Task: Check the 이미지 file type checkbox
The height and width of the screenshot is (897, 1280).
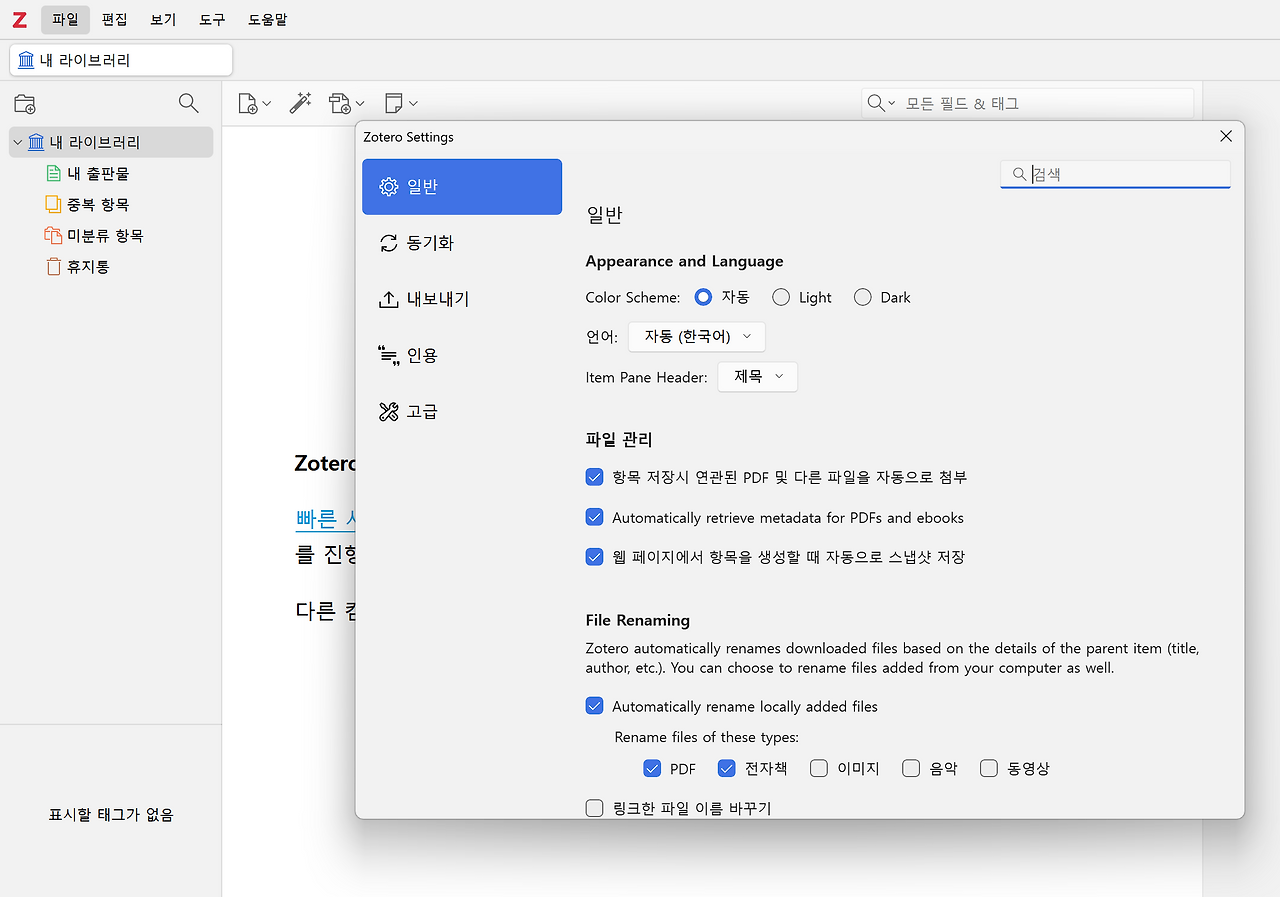Action: [819, 768]
